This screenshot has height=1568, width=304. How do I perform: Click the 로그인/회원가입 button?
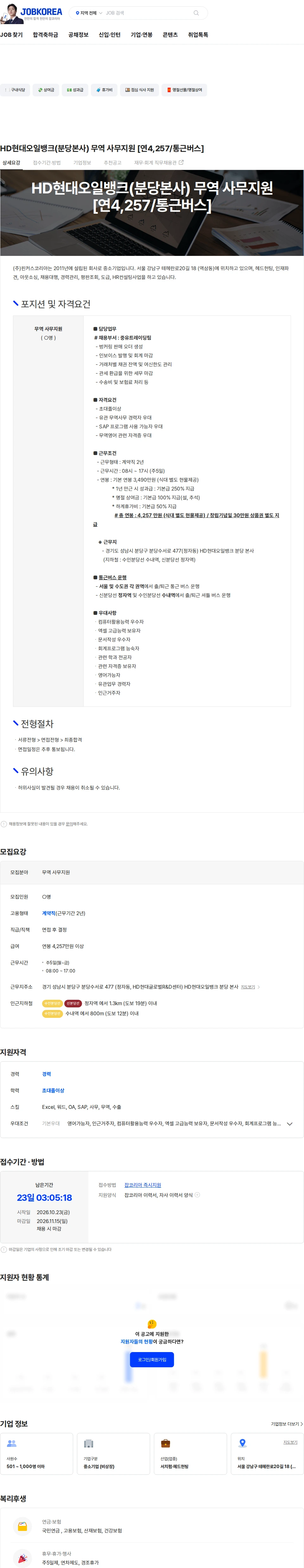click(152, 1360)
